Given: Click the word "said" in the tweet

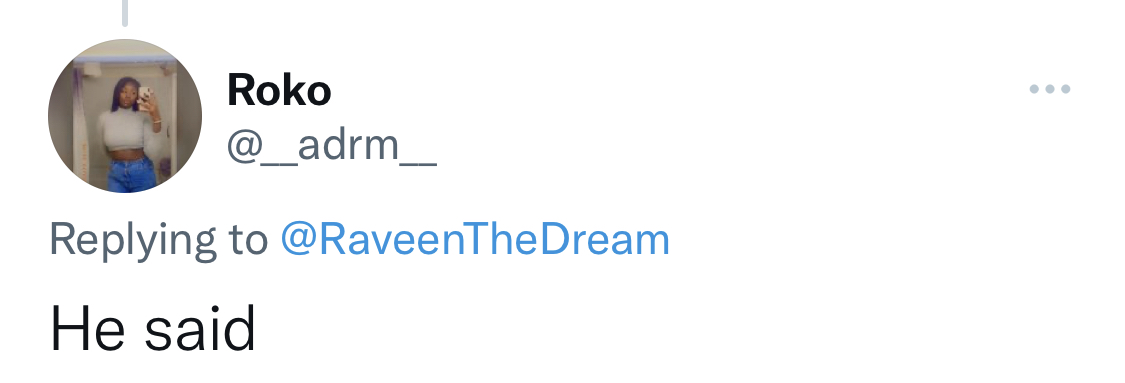Looking at the screenshot, I should (x=200, y=328).
